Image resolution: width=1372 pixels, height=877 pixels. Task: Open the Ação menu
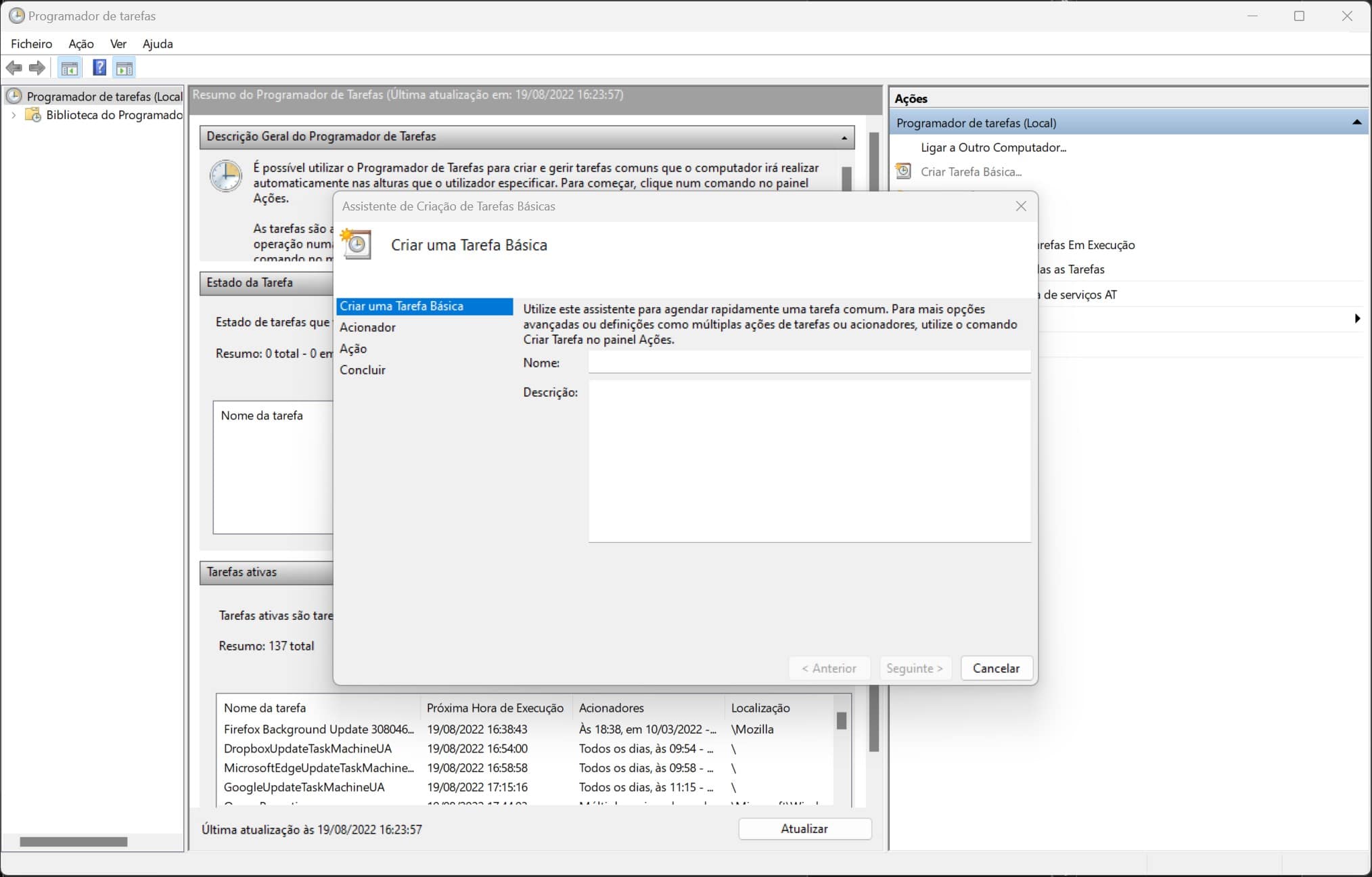pos(81,44)
